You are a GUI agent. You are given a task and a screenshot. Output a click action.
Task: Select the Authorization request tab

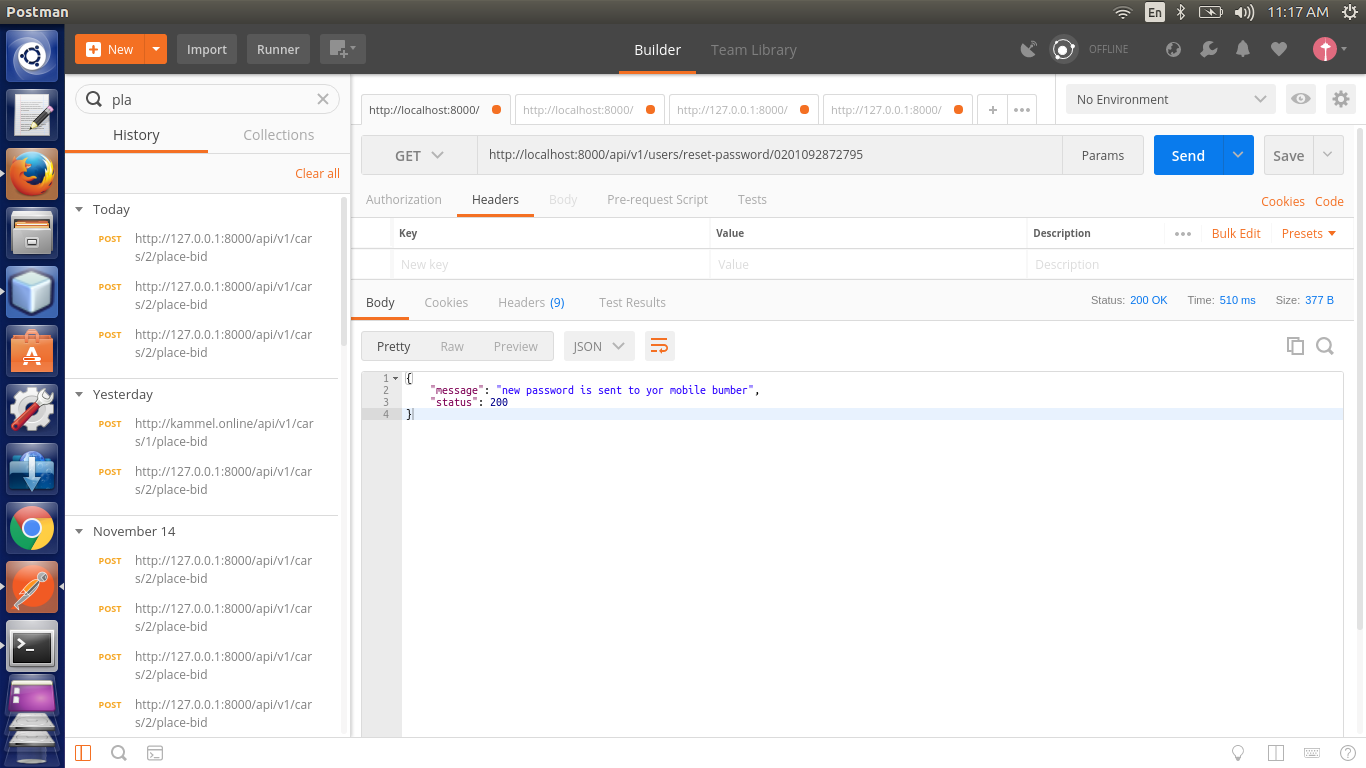(x=404, y=199)
